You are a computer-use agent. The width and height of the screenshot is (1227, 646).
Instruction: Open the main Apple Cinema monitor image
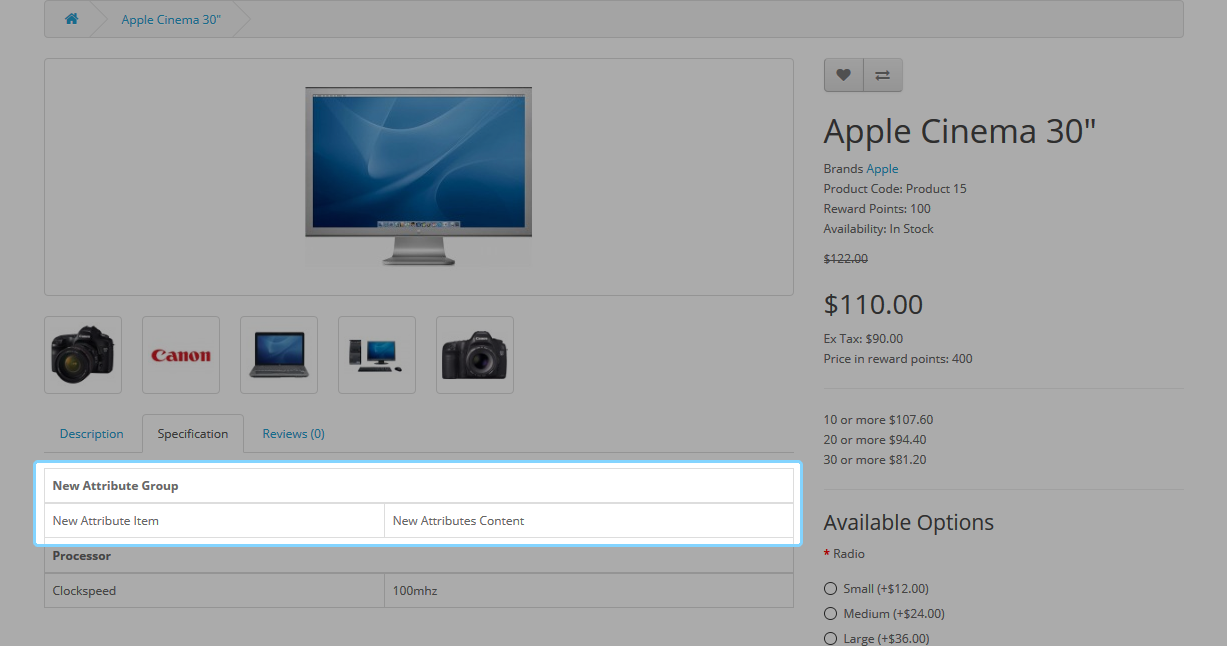[419, 177]
